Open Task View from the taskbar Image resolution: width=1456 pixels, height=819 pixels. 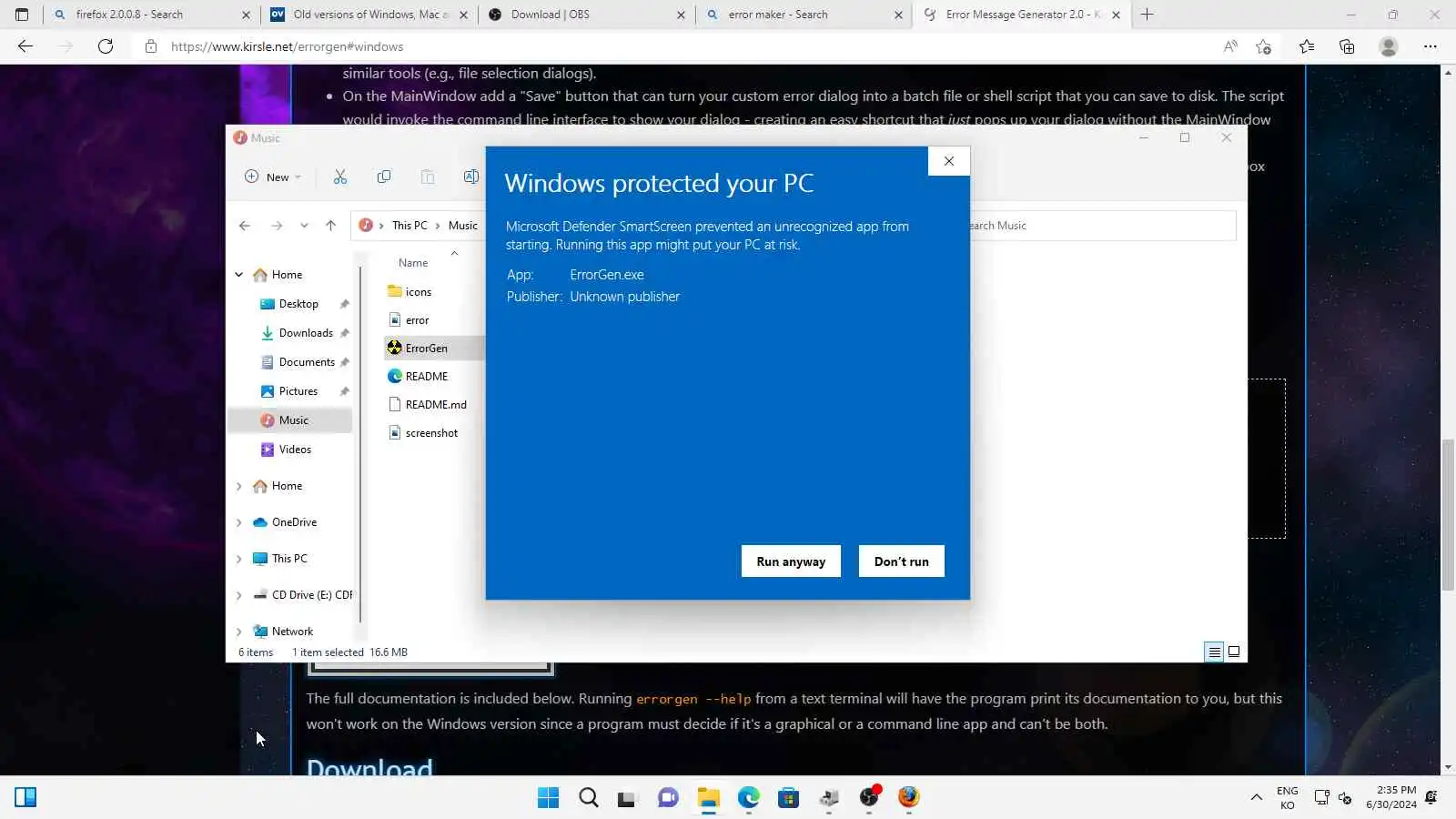[628, 798]
